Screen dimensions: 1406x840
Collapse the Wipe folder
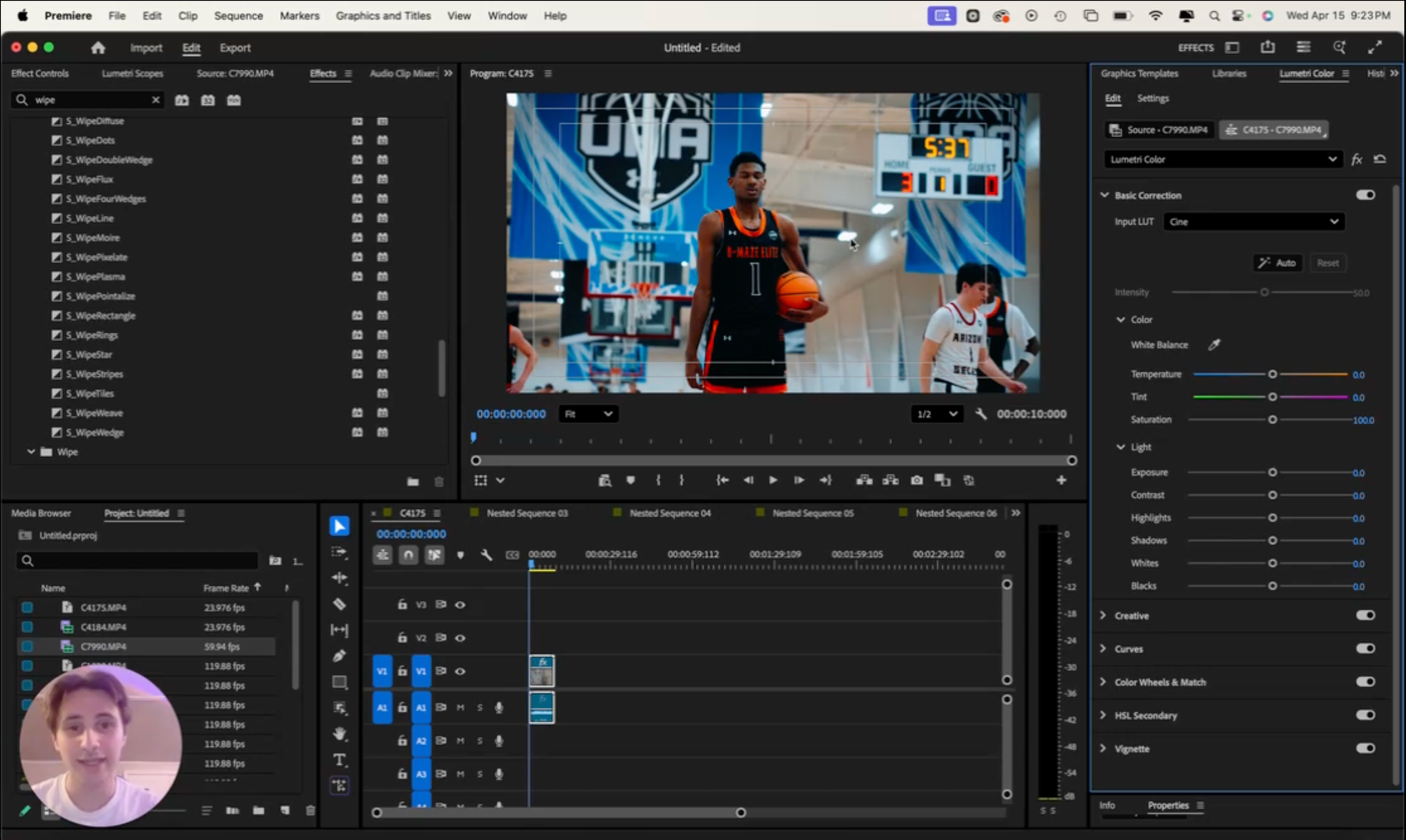click(x=31, y=452)
